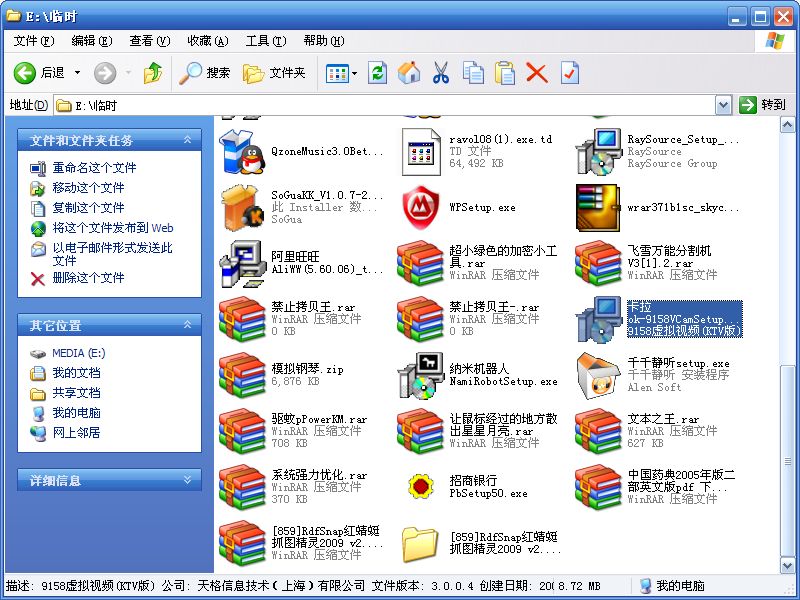The width and height of the screenshot is (800, 600).
Task: Click the Paste clipboard icon
Action: [x=505, y=73]
